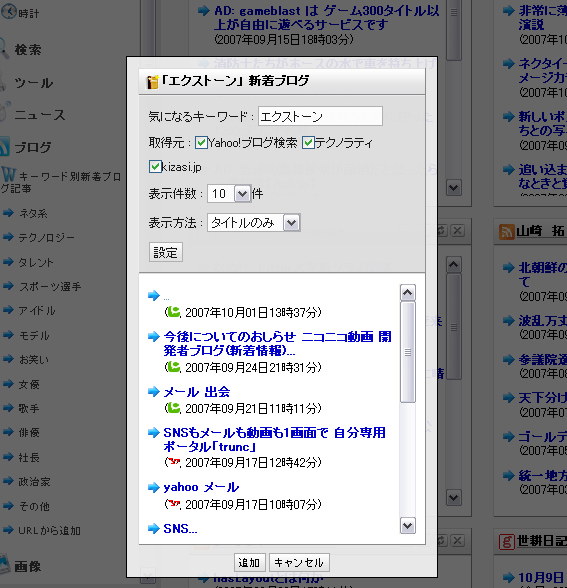
Task: Open the yahoo メール blog link
Action: (x=201, y=487)
